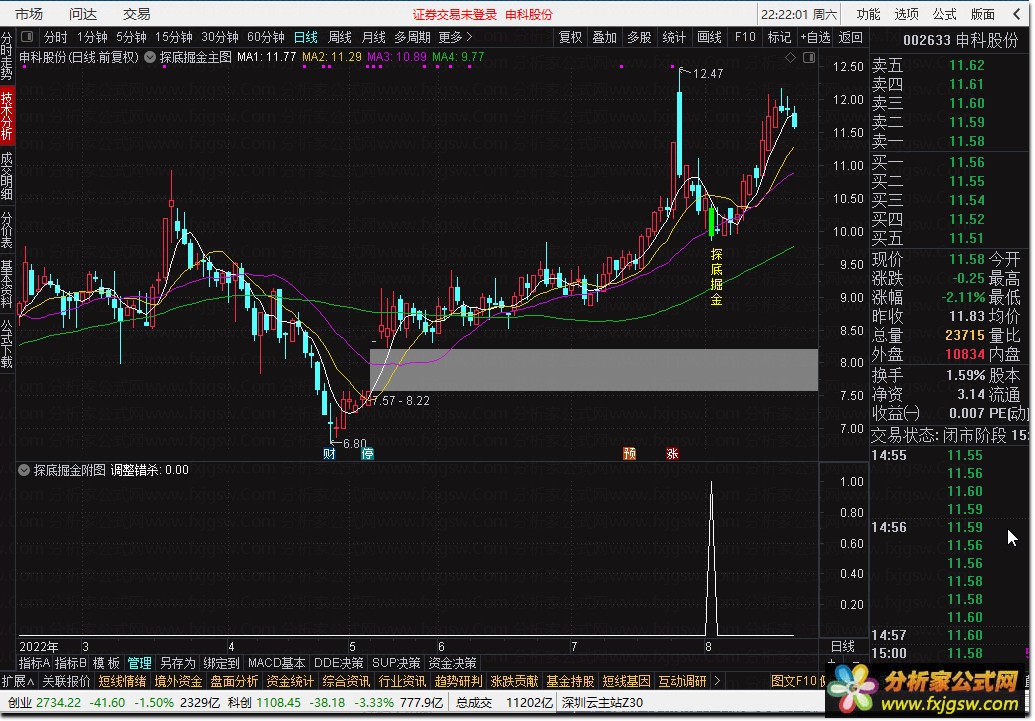Select the 15分钟 period
The height and width of the screenshot is (721, 1035).
point(174,37)
